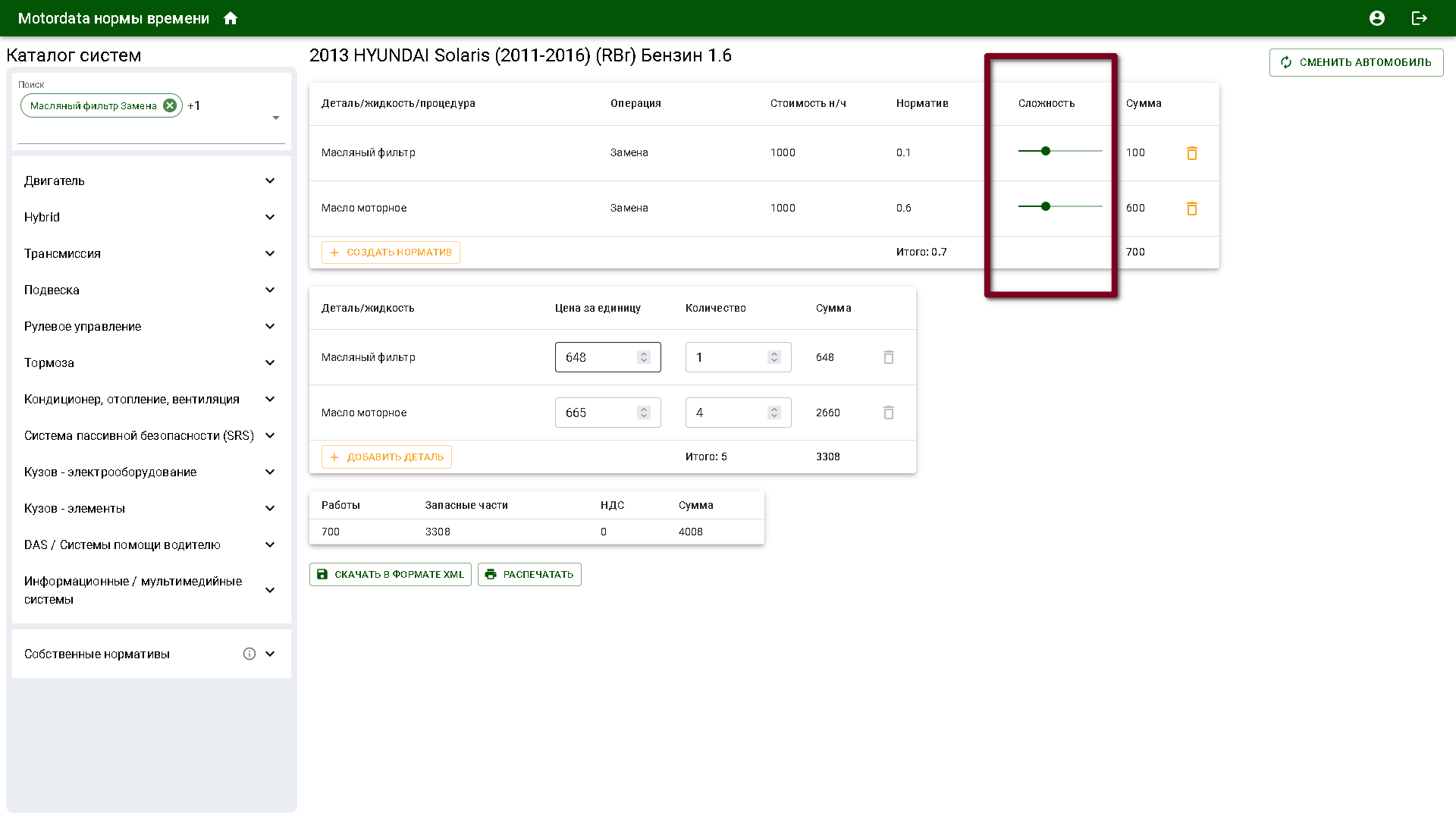Expand the Тормоза category
This screenshot has height=819, width=1456.
[x=270, y=362]
